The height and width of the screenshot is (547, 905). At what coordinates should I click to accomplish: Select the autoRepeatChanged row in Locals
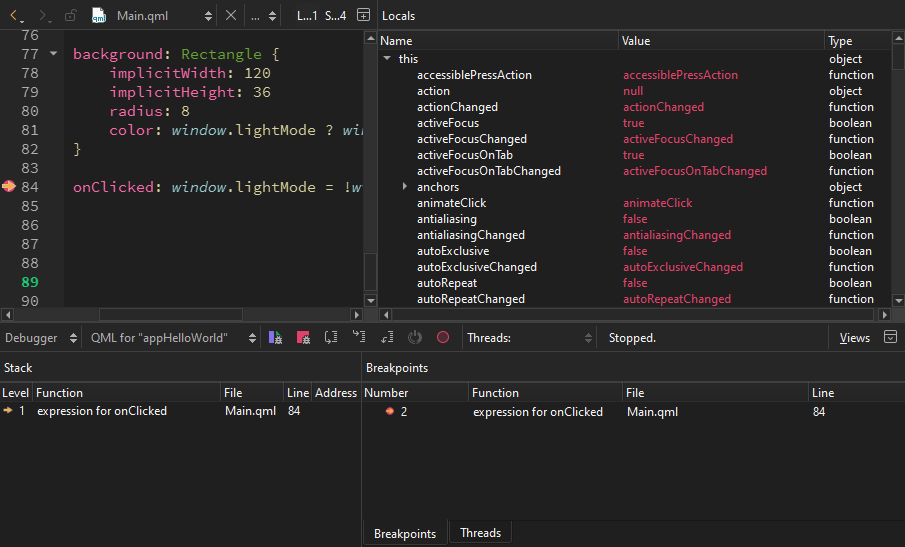tap(635, 299)
